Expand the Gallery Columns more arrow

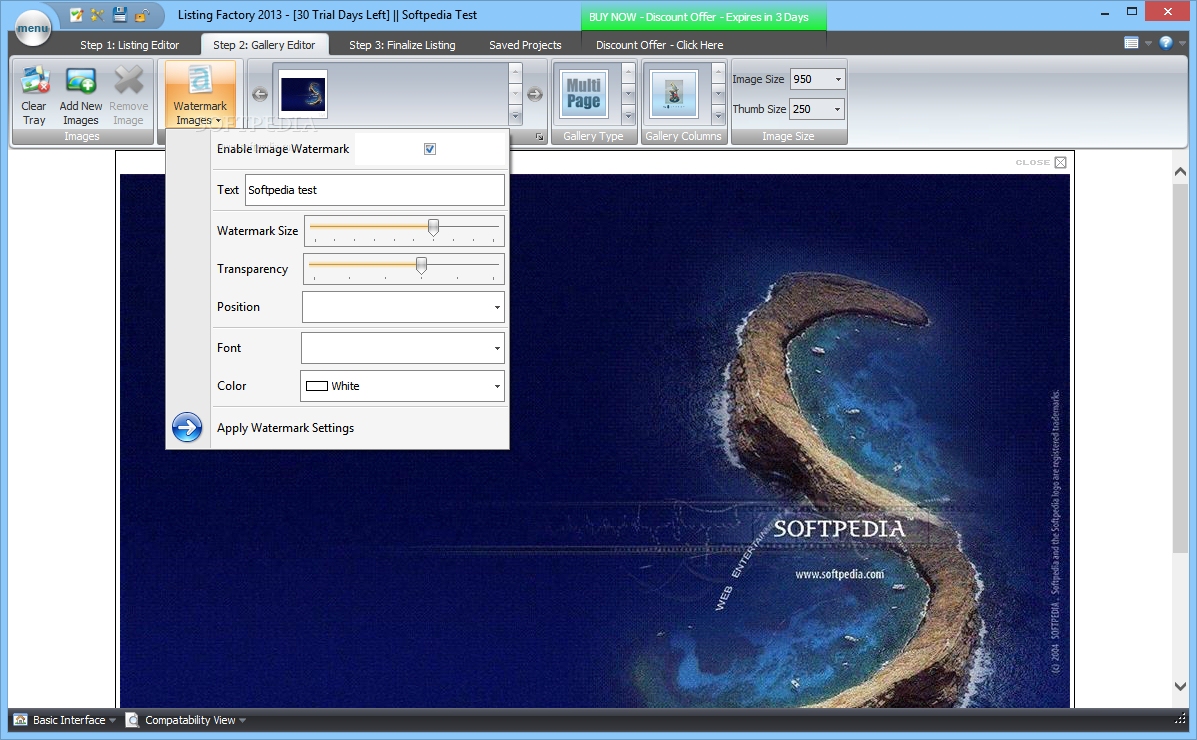718,116
